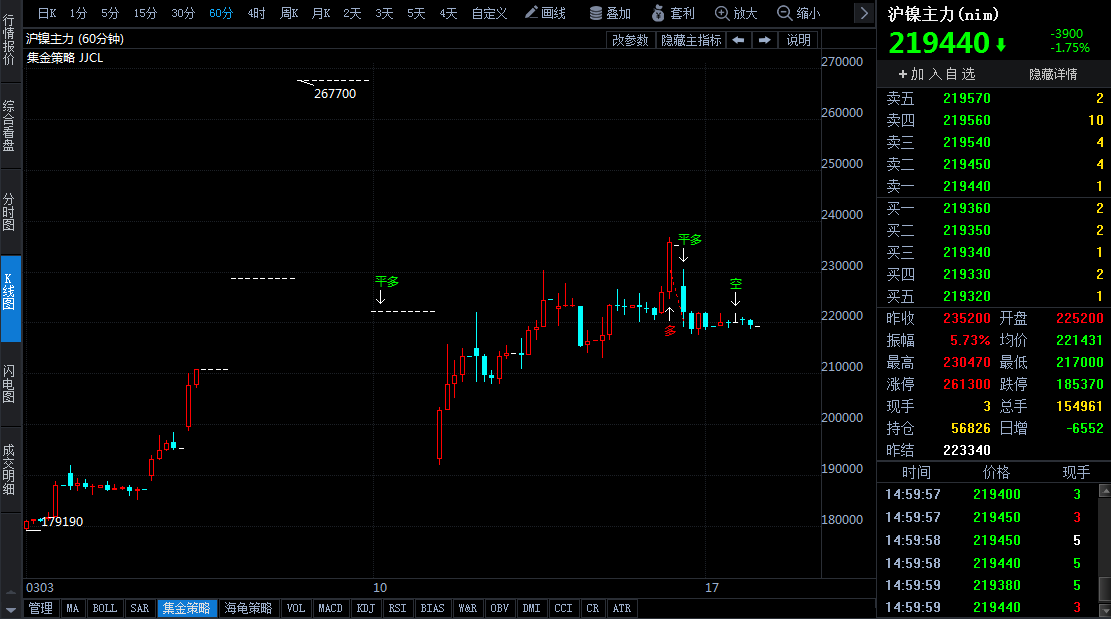Select K线图 sidebar panel
The width and height of the screenshot is (1111, 619).
click(10, 297)
